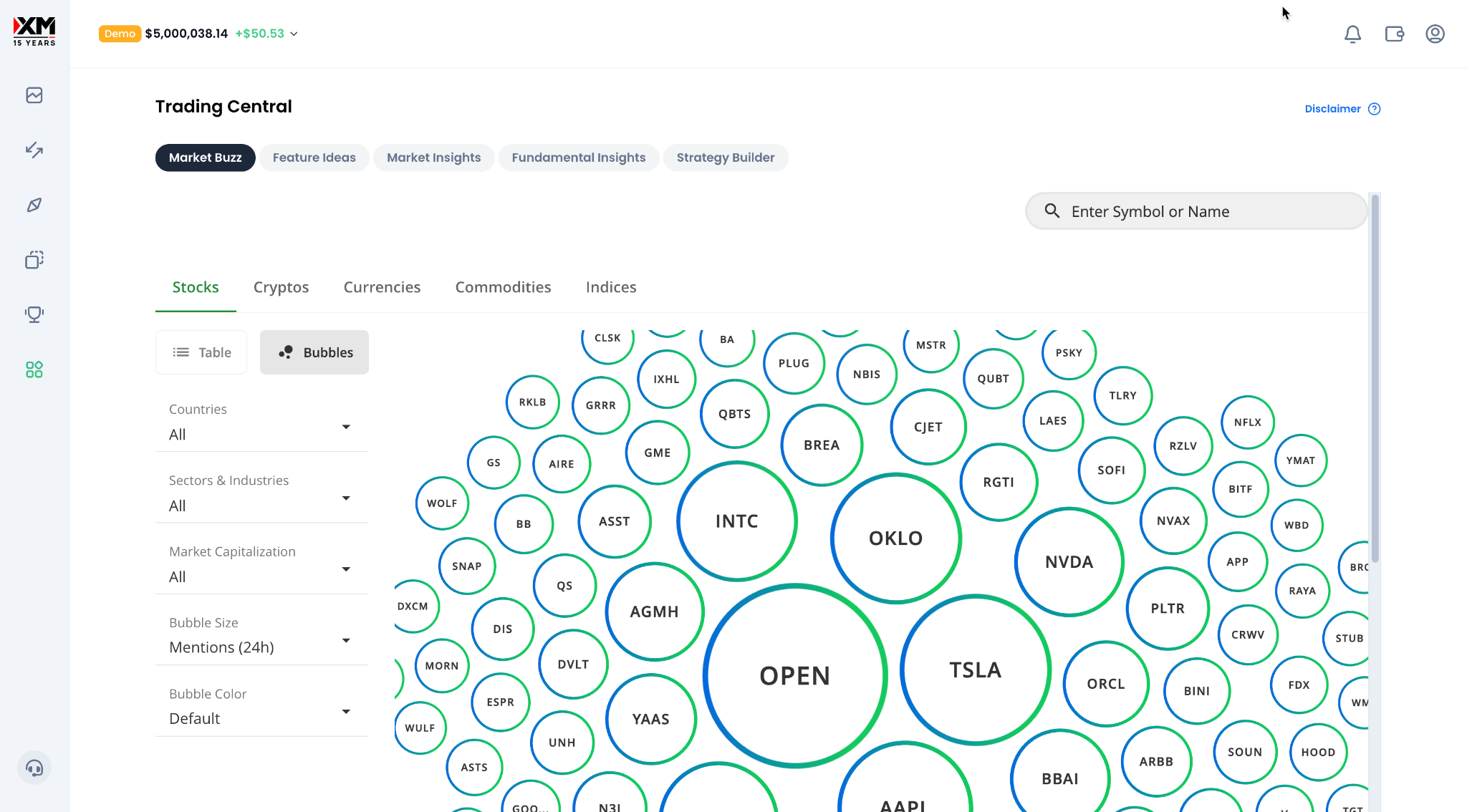Screen dimensions: 1467x812
Task: Open the wallet icon in header
Action: coord(1394,34)
